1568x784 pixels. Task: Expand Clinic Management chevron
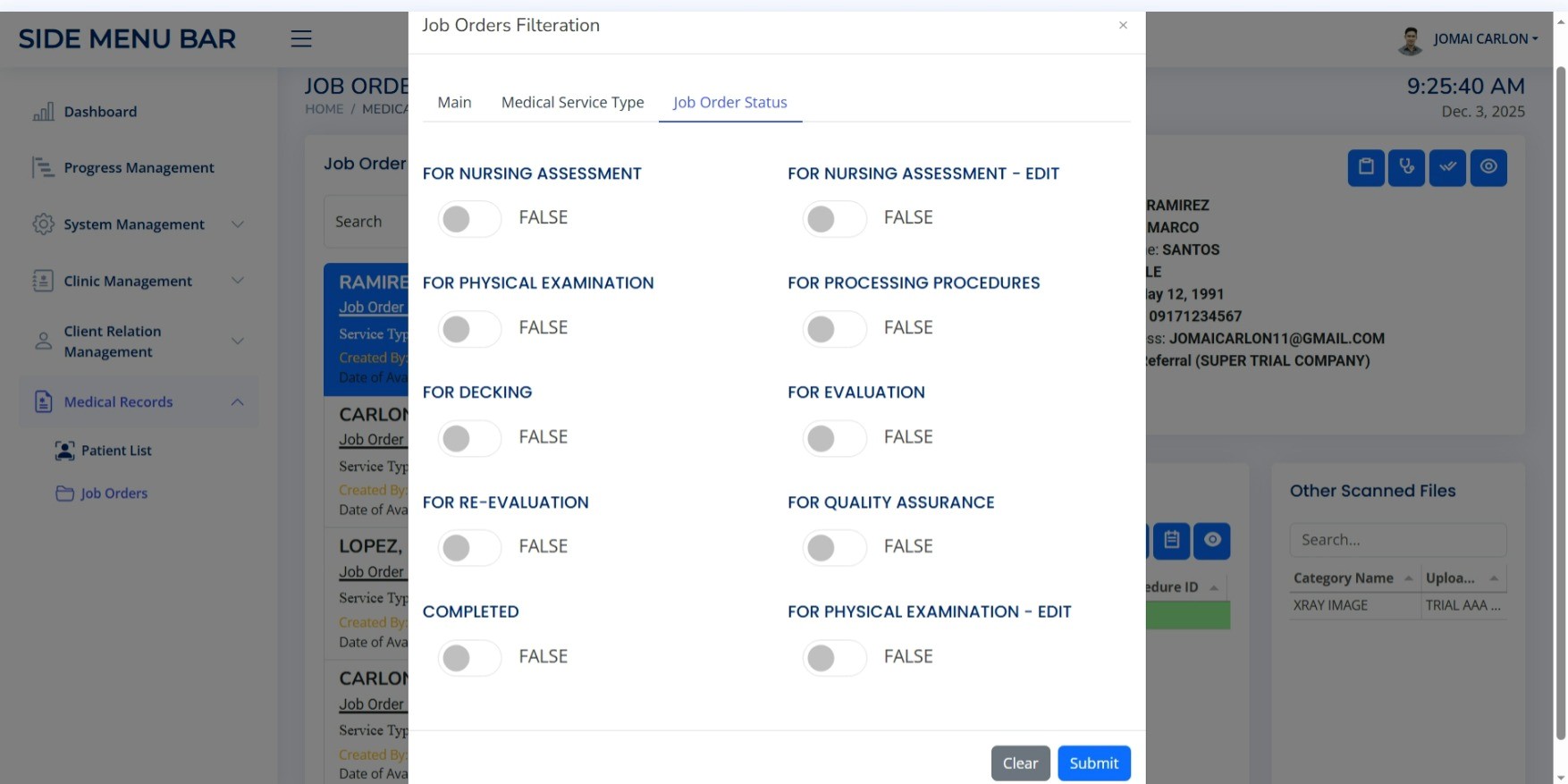pyautogui.click(x=238, y=281)
